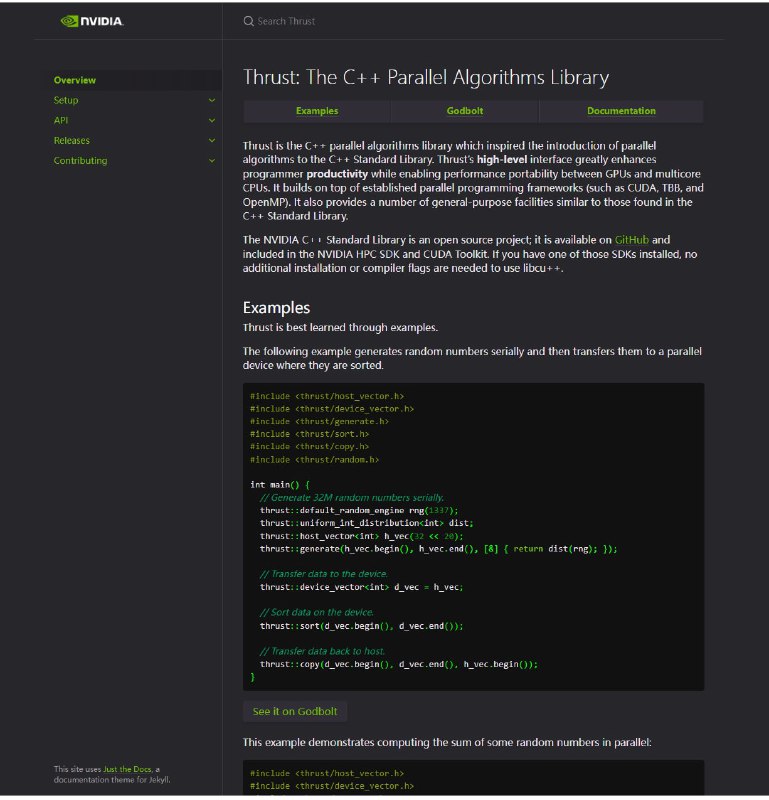Expand the Releases section chevron

[212, 140]
